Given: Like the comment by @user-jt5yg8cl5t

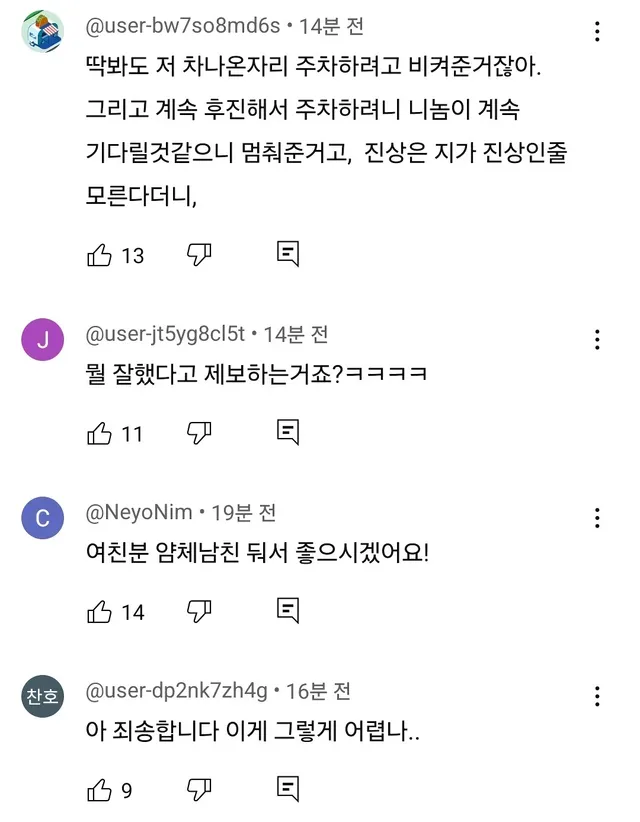Looking at the screenshot, I should point(100,433).
